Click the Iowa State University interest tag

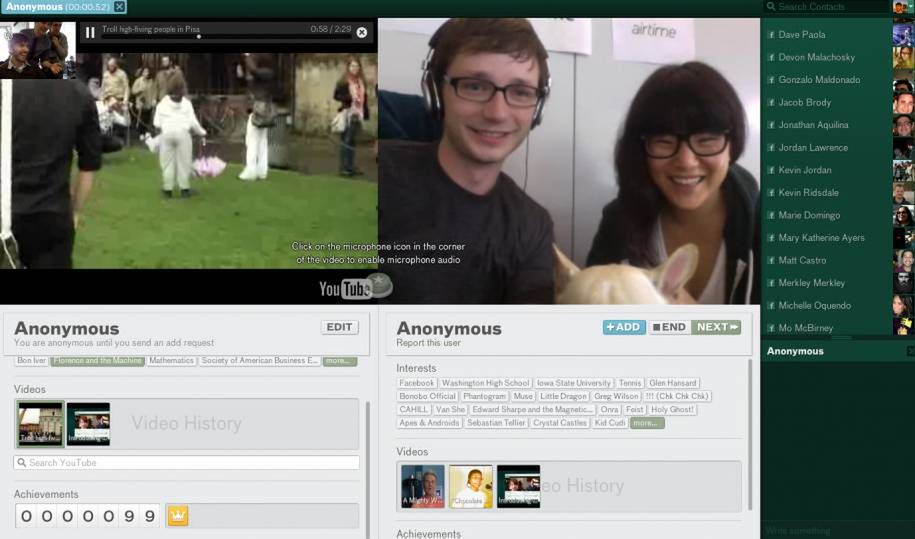coord(574,383)
